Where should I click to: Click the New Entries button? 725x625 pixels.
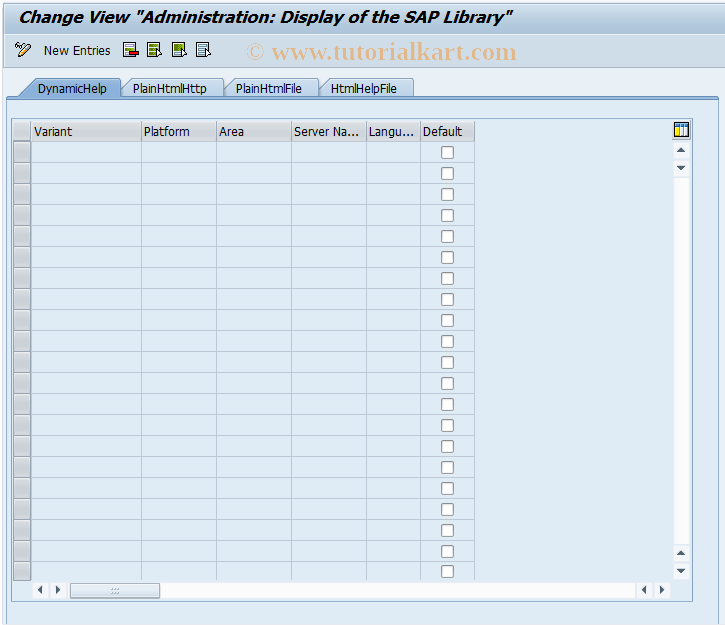pyautogui.click(x=77, y=50)
